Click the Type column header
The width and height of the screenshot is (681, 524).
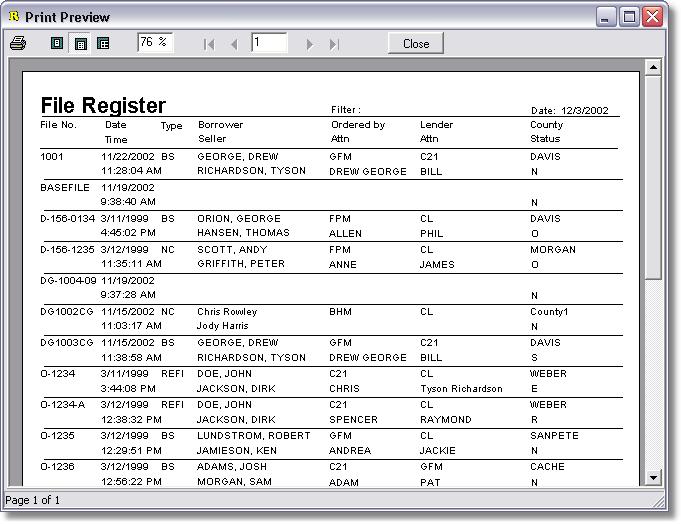click(x=172, y=126)
